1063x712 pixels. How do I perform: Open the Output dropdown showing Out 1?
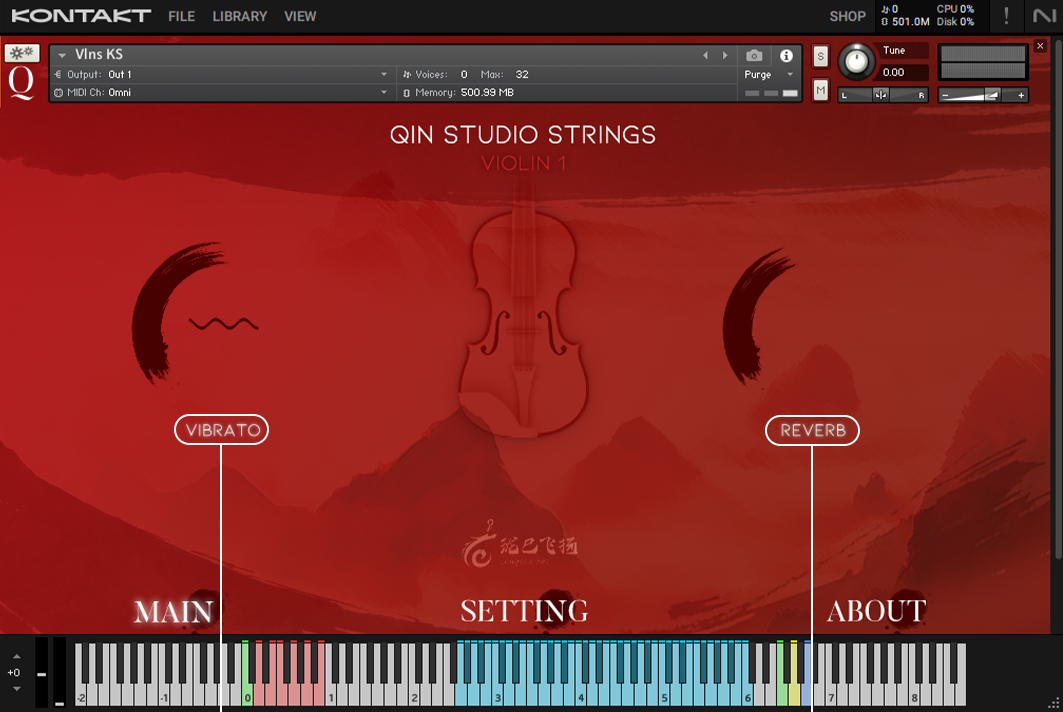220,74
